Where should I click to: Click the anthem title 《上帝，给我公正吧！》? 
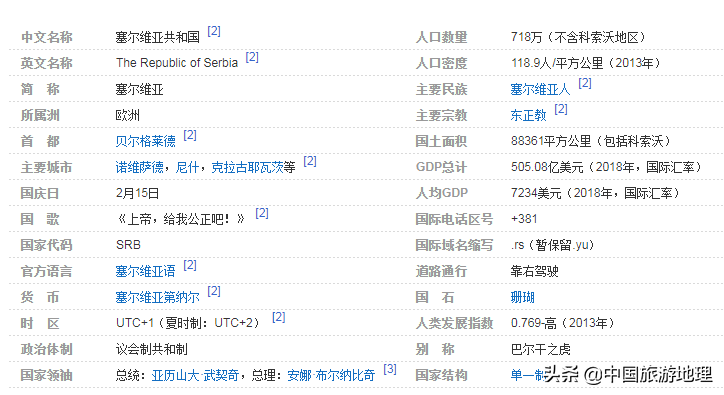[x=181, y=219]
